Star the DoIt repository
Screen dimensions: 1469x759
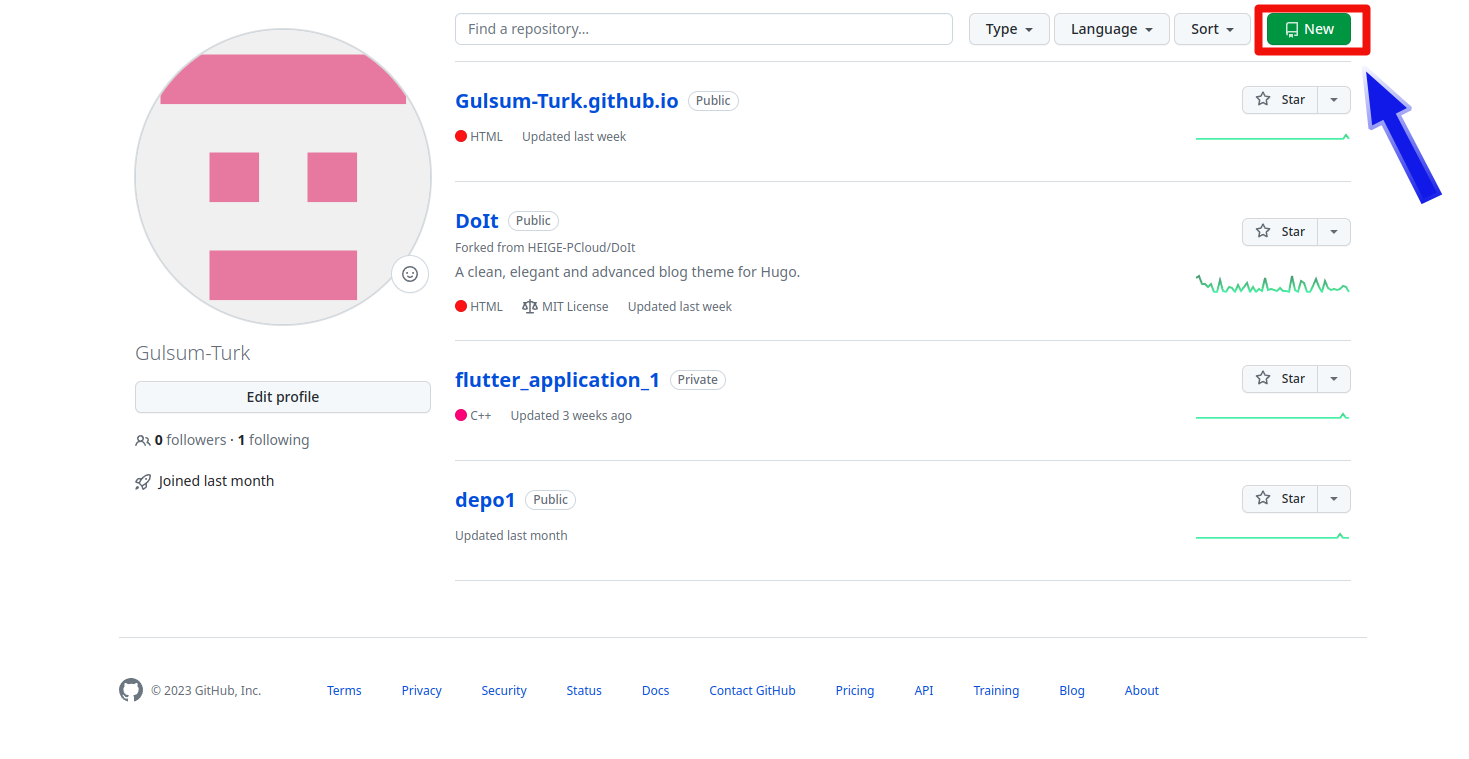(1280, 232)
